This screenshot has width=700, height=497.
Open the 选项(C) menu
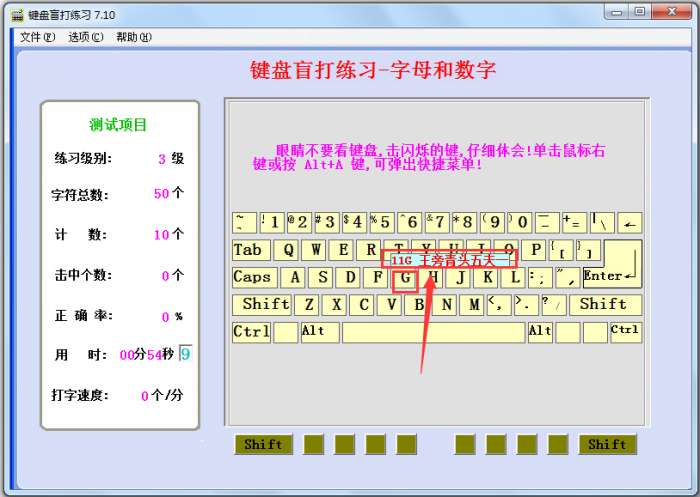tap(86, 37)
